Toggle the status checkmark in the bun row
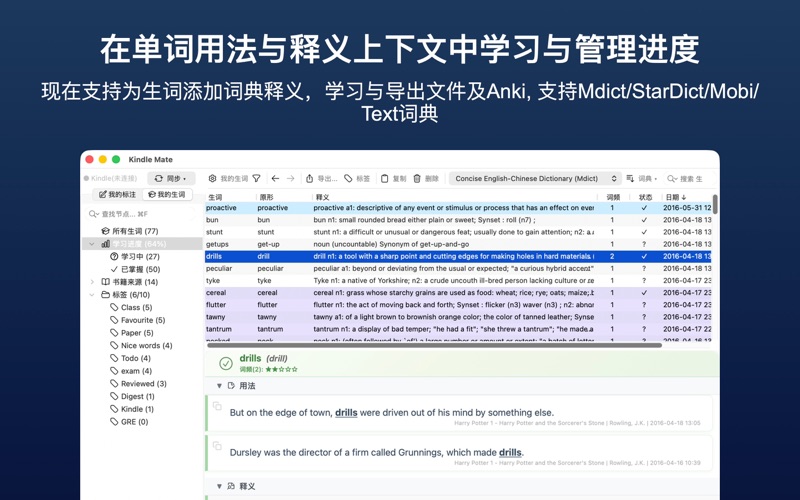 [644, 220]
